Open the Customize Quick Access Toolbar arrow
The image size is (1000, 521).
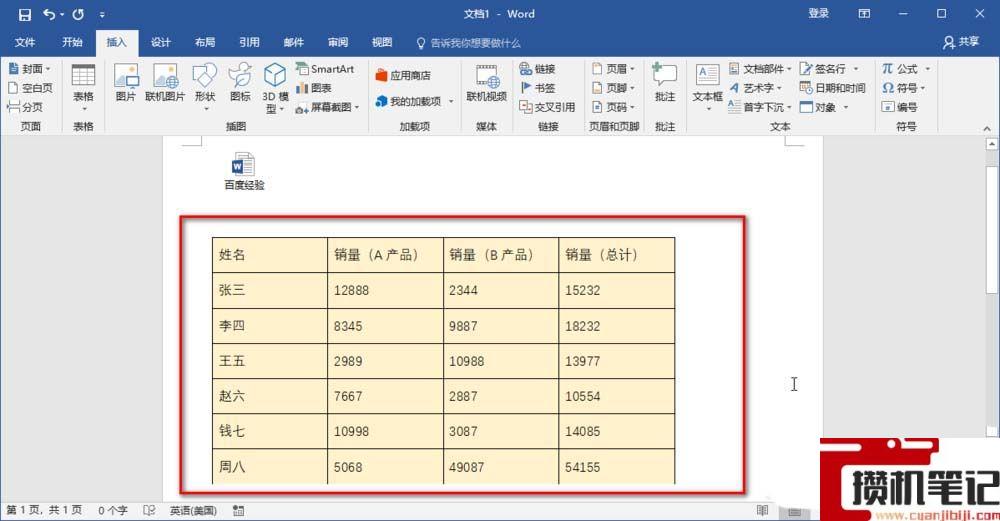(x=102, y=14)
